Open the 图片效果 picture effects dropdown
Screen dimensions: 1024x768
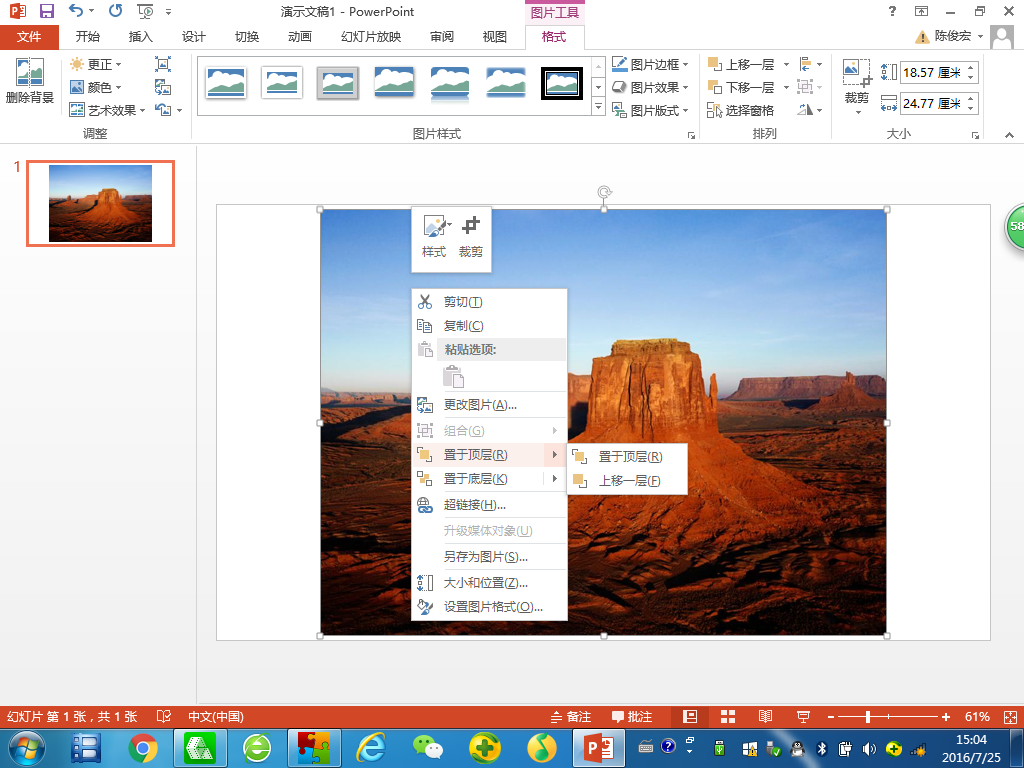(x=650, y=87)
